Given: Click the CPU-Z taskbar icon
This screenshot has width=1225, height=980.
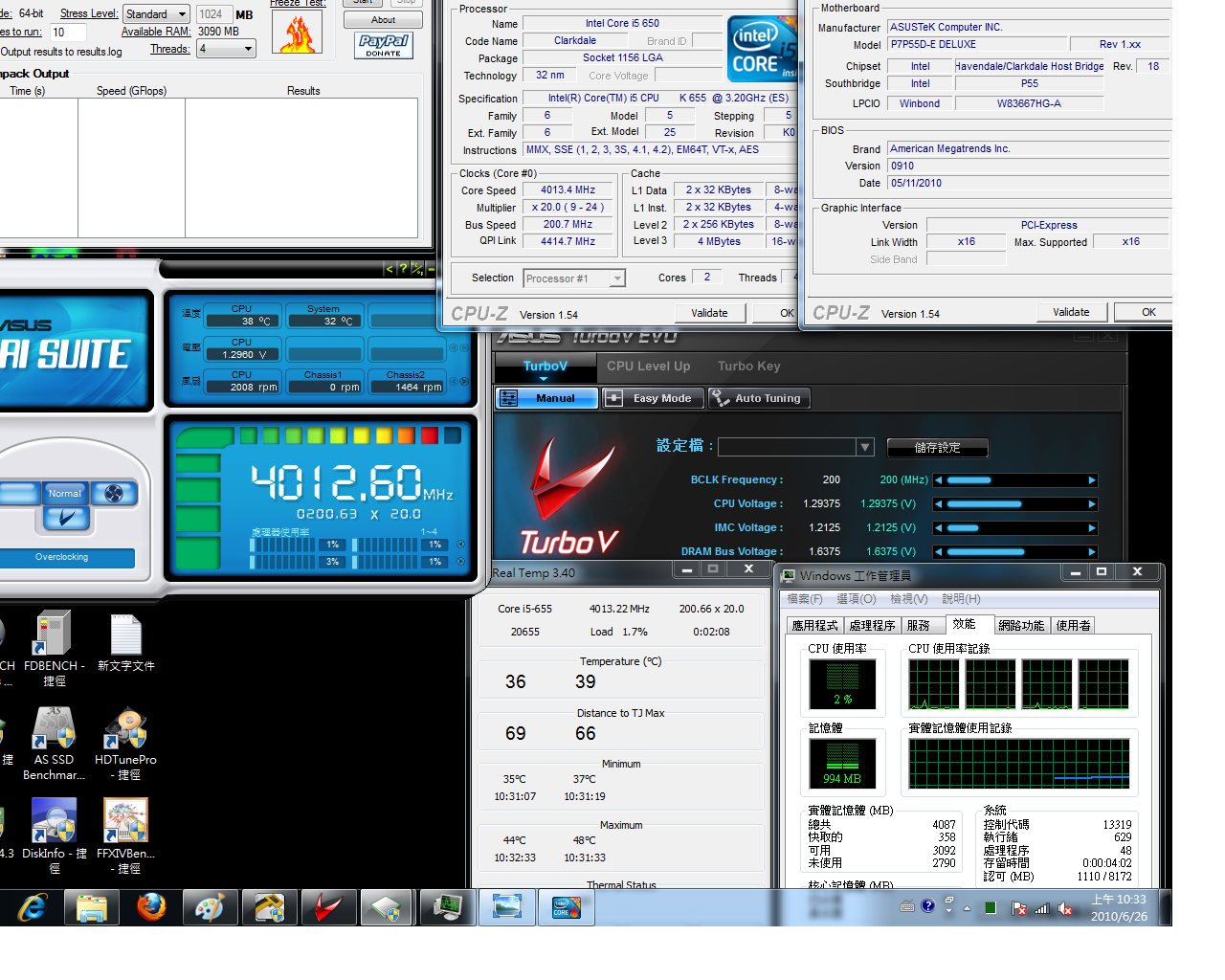Looking at the screenshot, I should tap(566, 907).
